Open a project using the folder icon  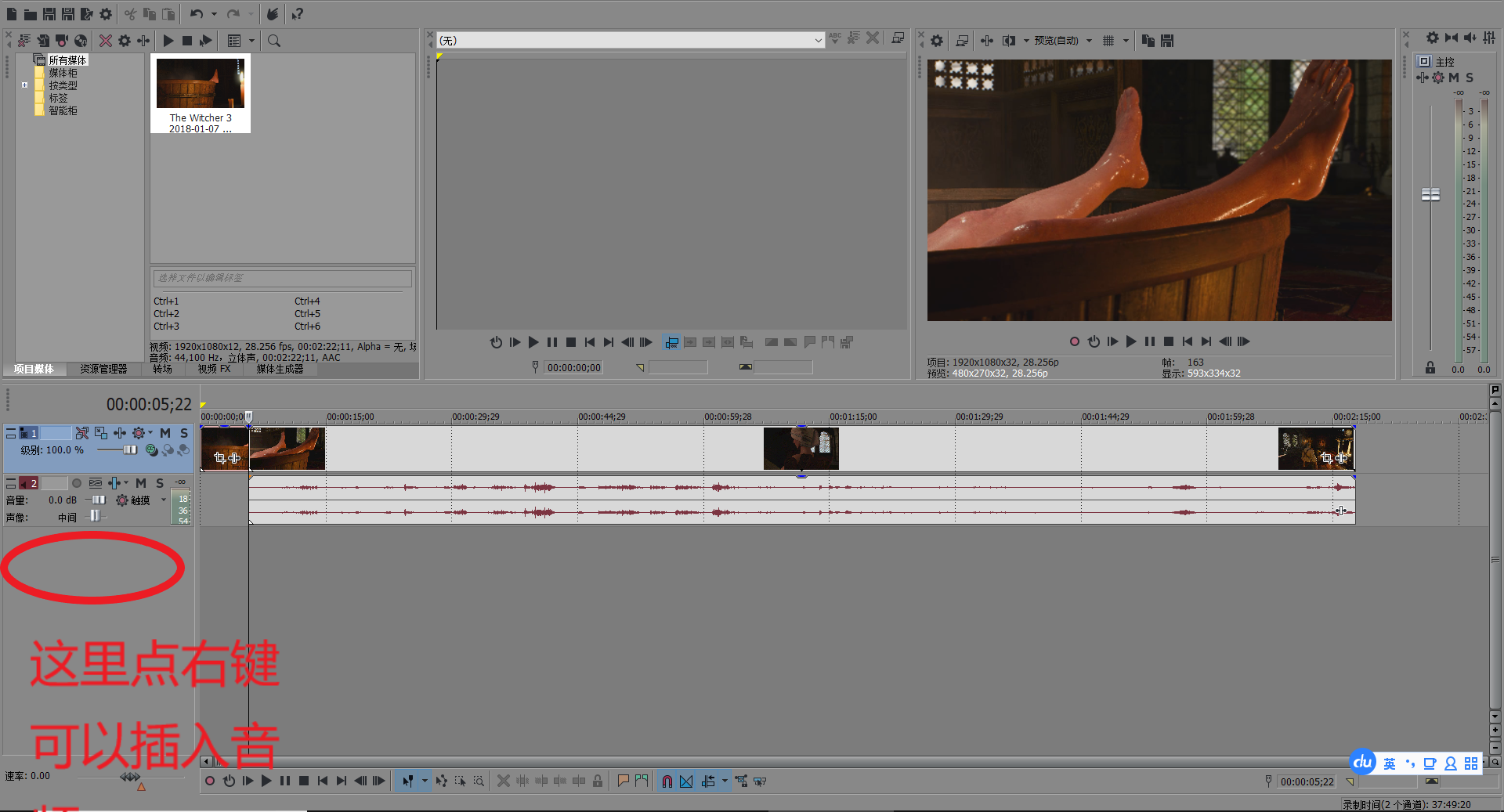(31, 14)
